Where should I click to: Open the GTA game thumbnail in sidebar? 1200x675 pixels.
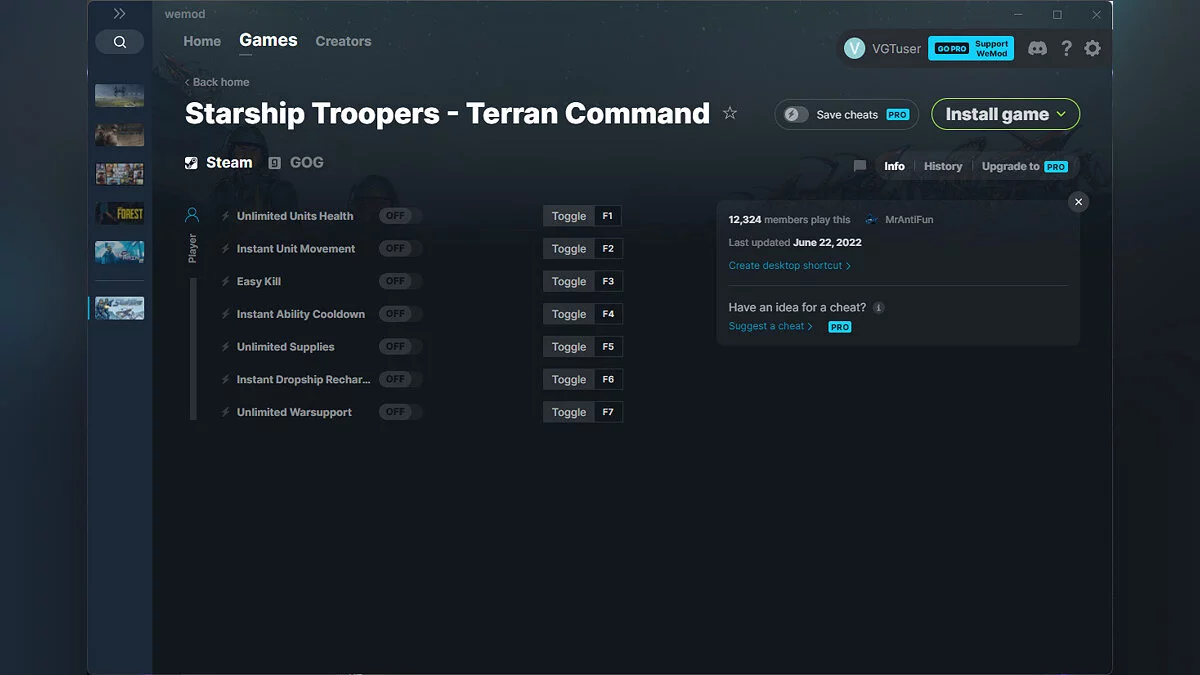click(x=120, y=174)
